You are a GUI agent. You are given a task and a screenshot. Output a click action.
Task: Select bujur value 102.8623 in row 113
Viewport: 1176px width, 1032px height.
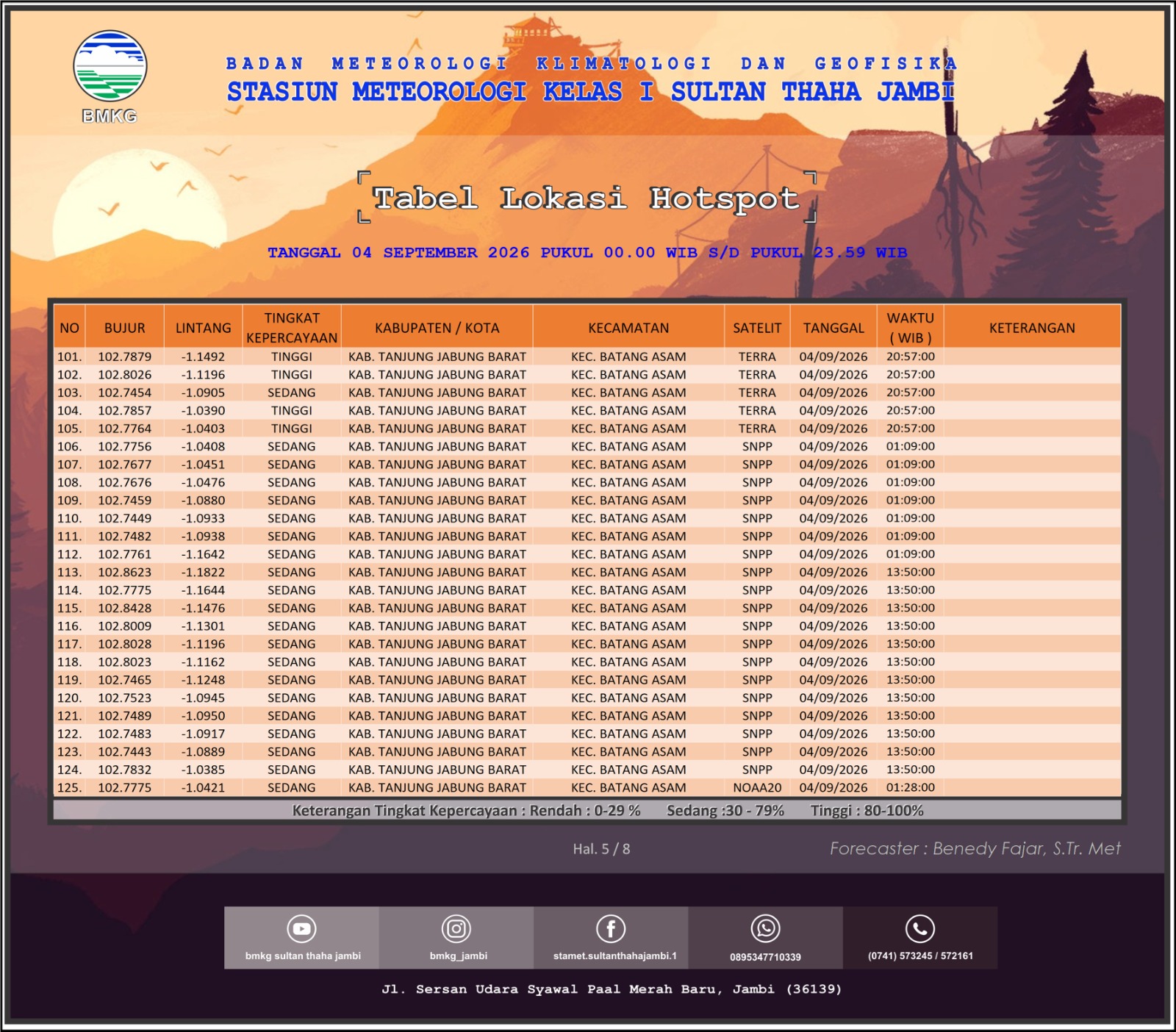tap(124, 572)
